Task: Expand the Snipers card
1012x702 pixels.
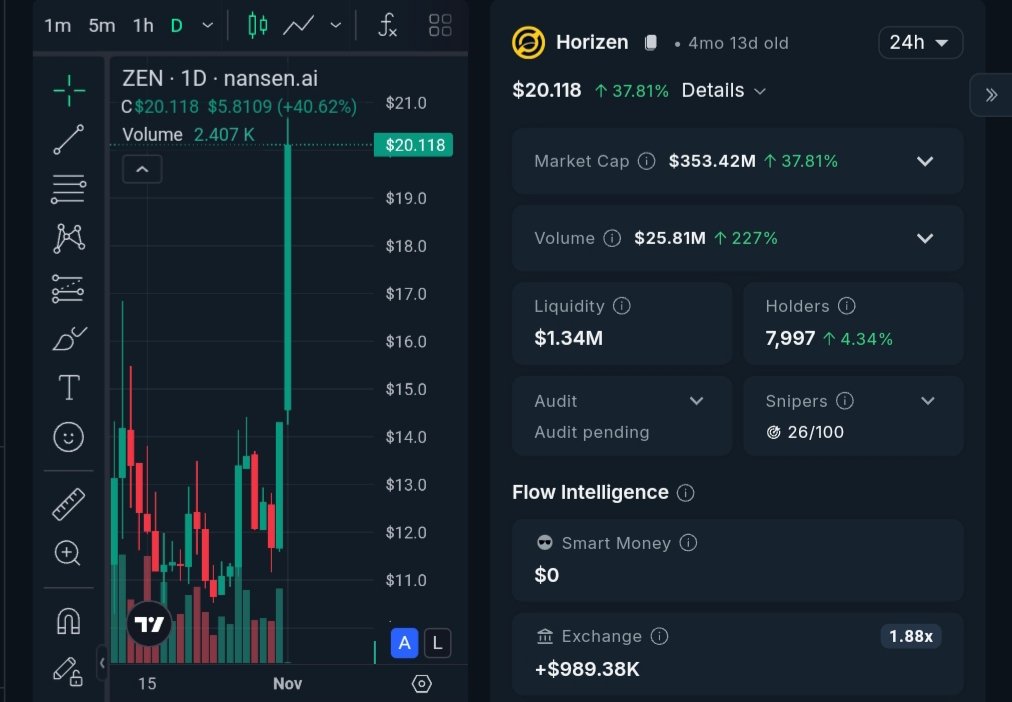Action: pos(927,401)
